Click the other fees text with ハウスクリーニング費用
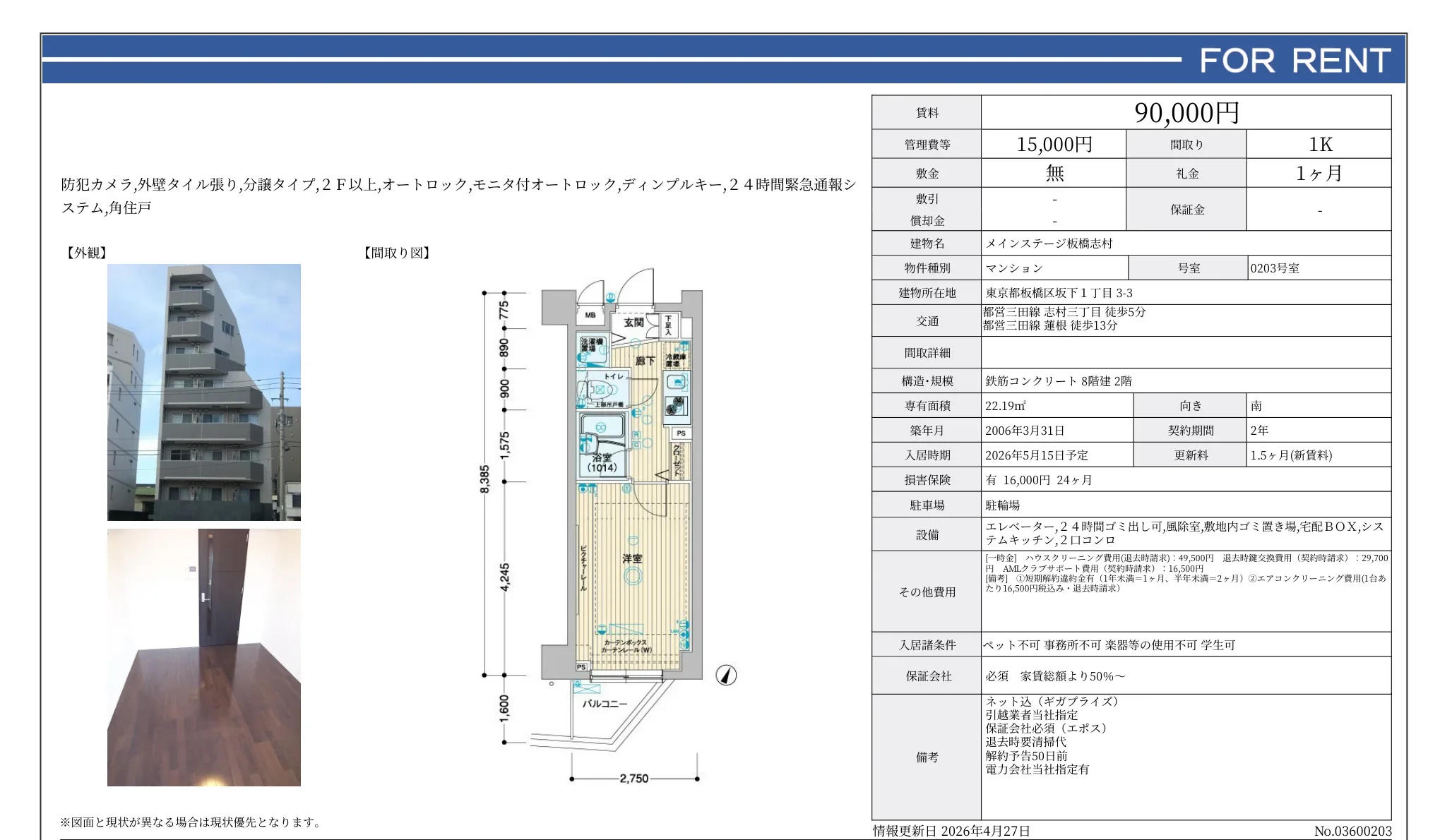 pyautogui.click(x=1186, y=573)
